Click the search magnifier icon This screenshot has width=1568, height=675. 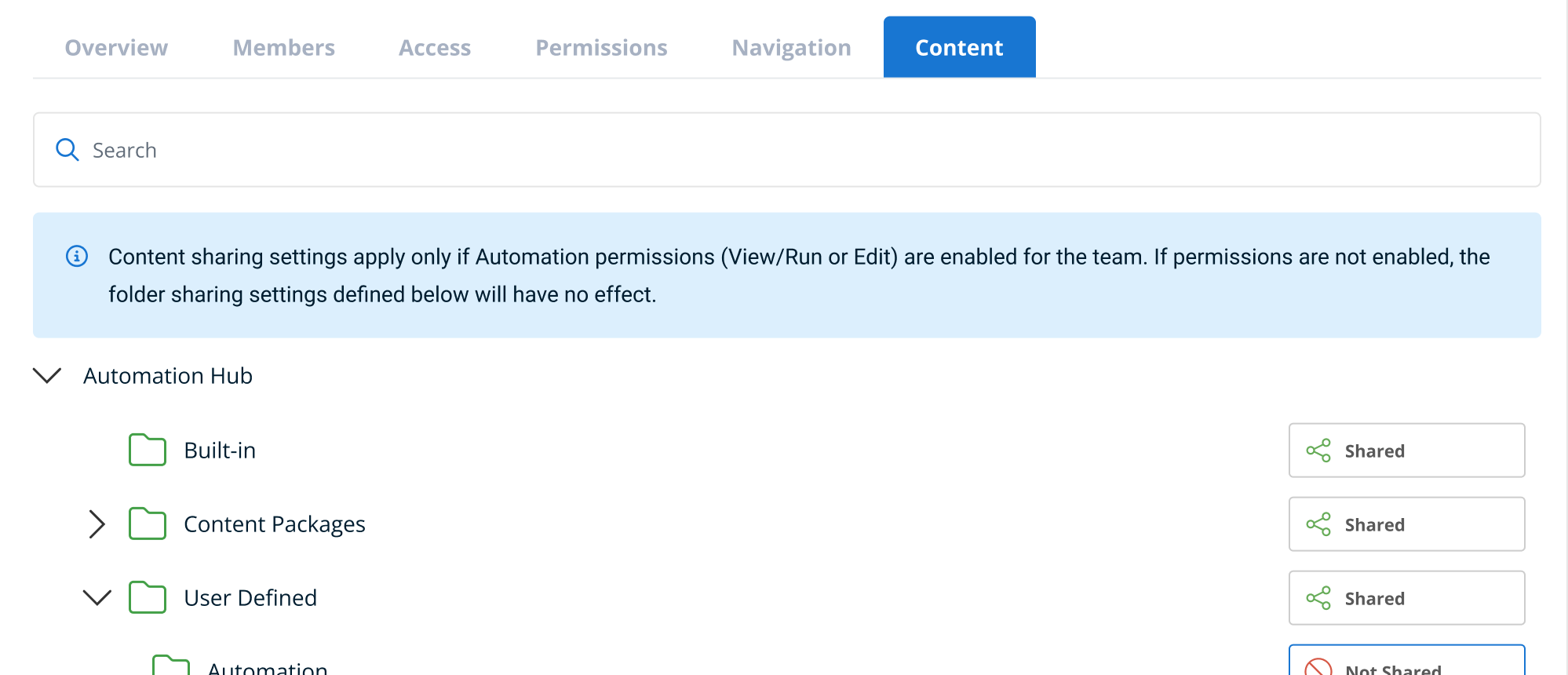[x=67, y=150]
